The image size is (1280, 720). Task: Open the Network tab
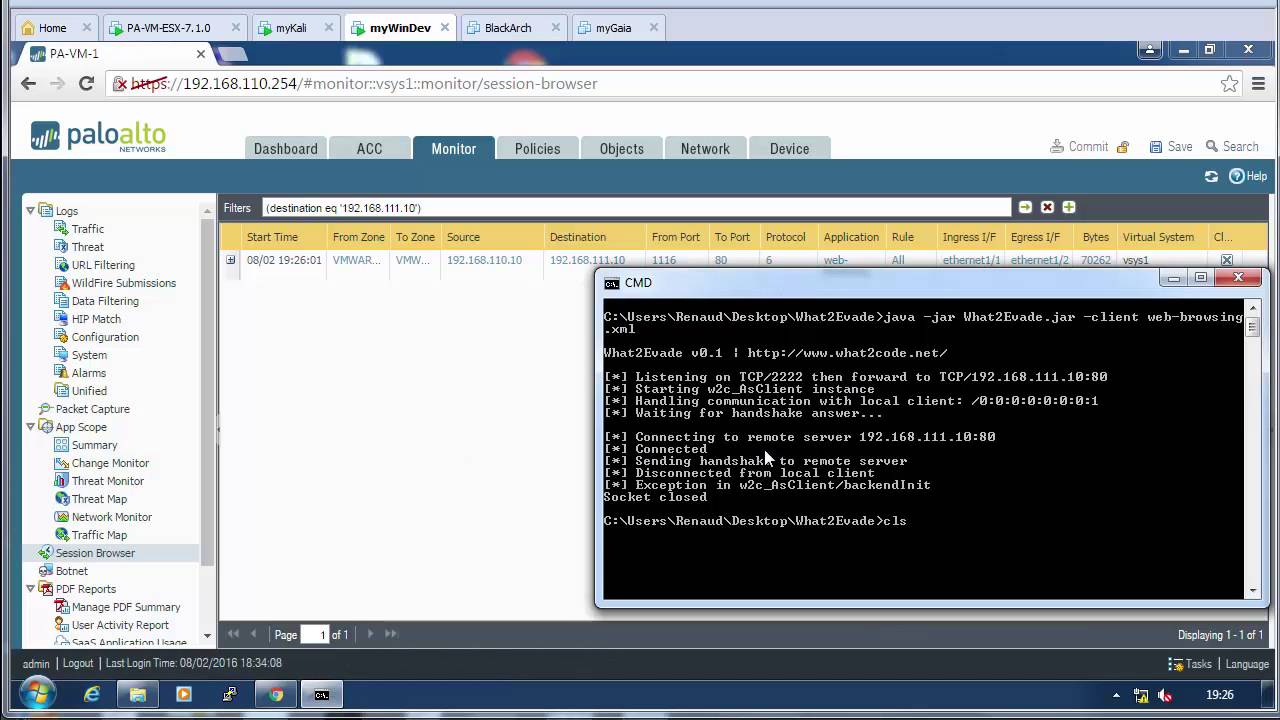pos(705,148)
